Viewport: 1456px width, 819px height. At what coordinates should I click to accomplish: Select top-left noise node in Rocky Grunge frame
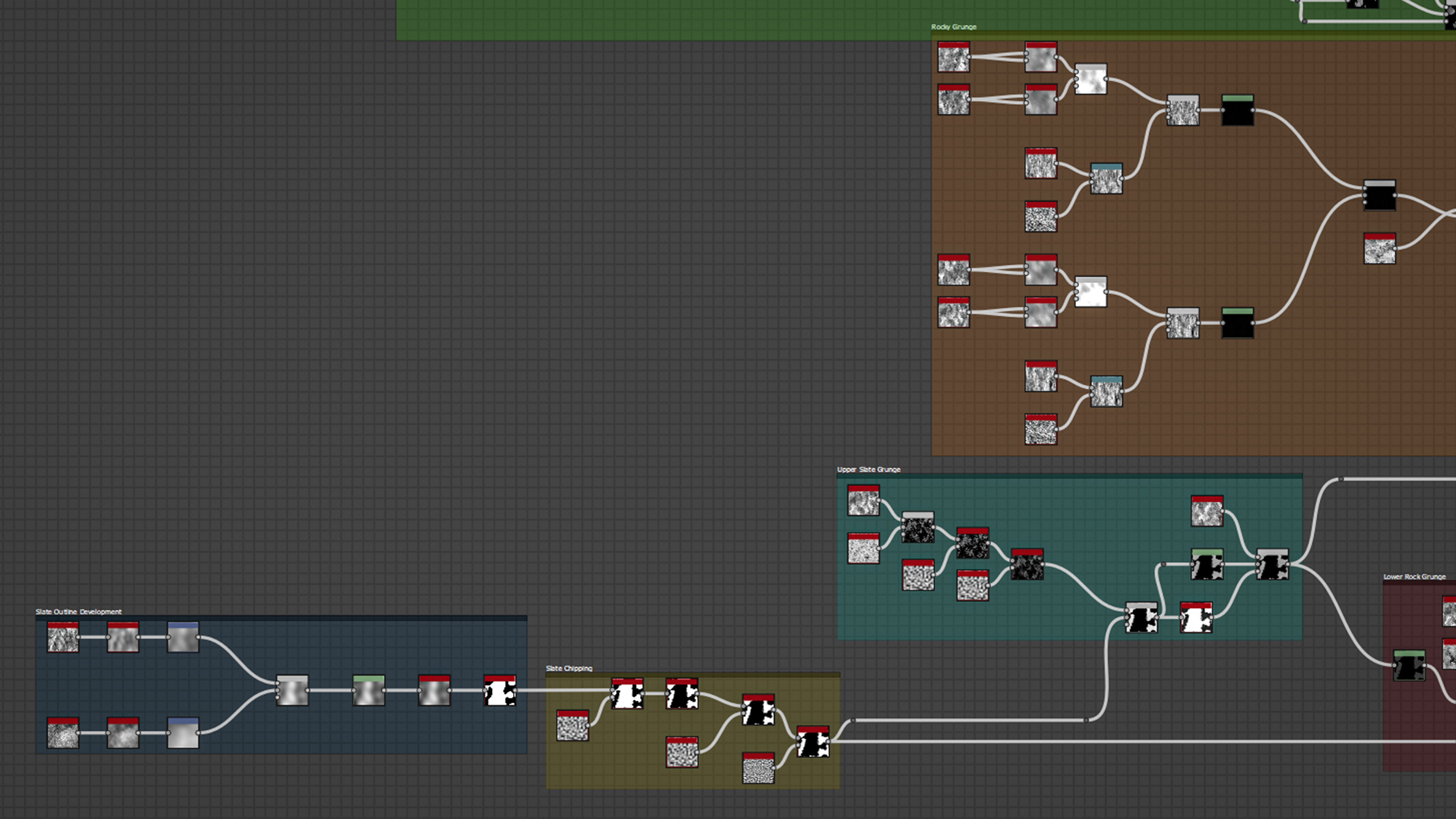(x=954, y=56)
